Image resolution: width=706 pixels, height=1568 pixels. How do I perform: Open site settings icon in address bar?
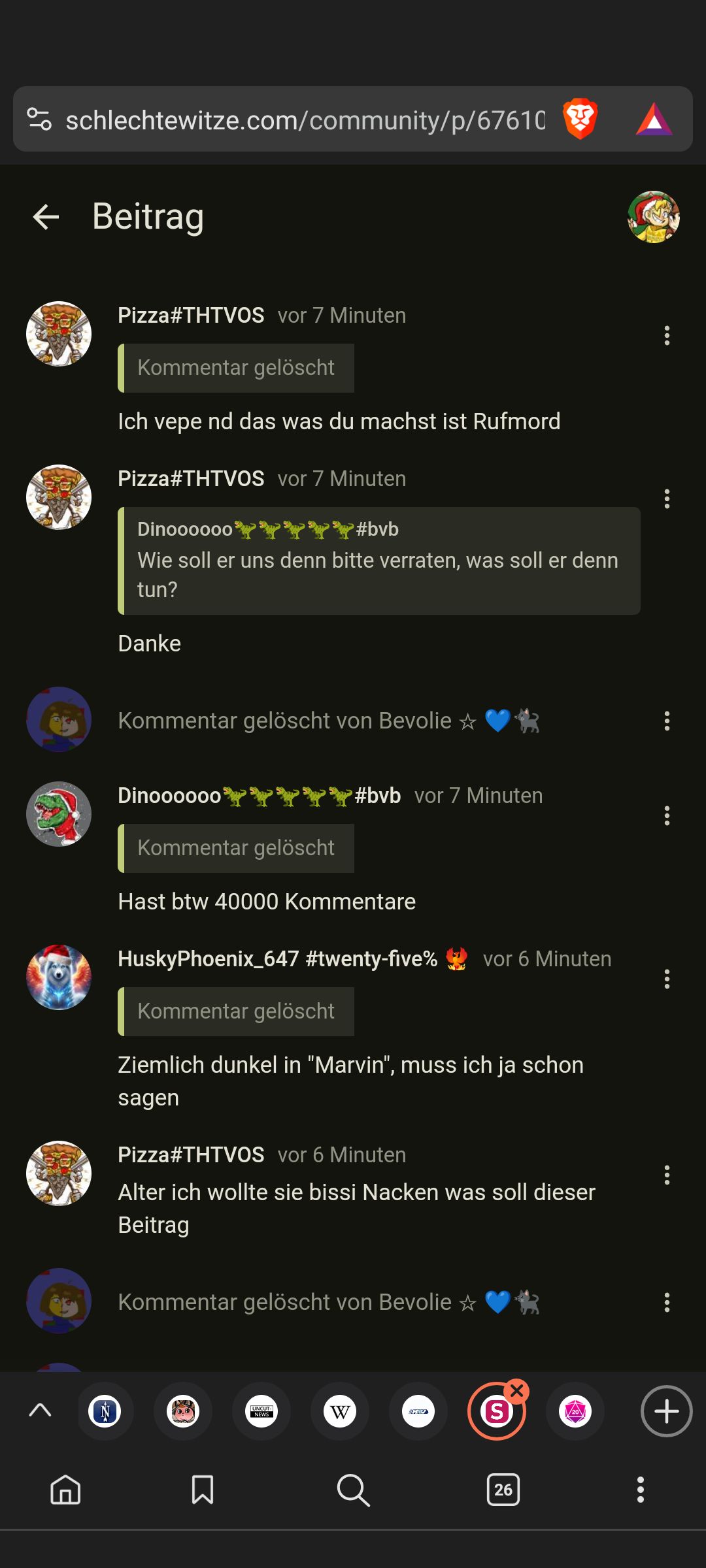click(x=39, y=120)
